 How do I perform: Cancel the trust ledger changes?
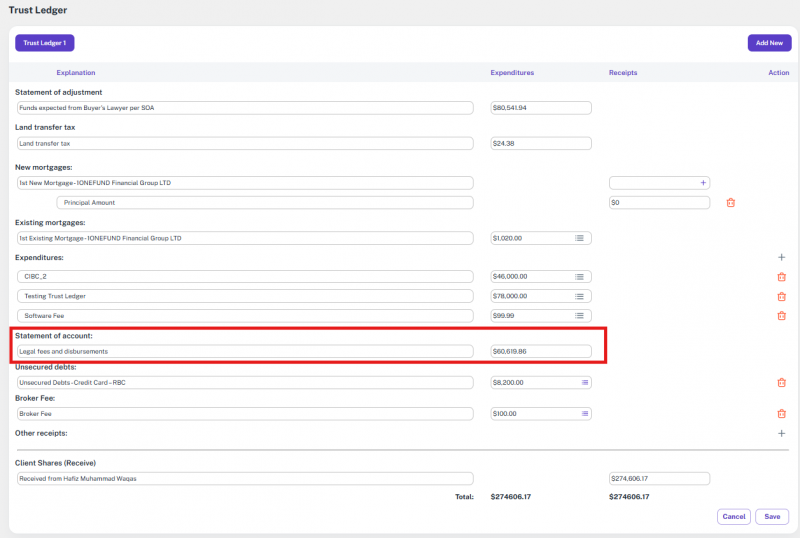(734, 517)
